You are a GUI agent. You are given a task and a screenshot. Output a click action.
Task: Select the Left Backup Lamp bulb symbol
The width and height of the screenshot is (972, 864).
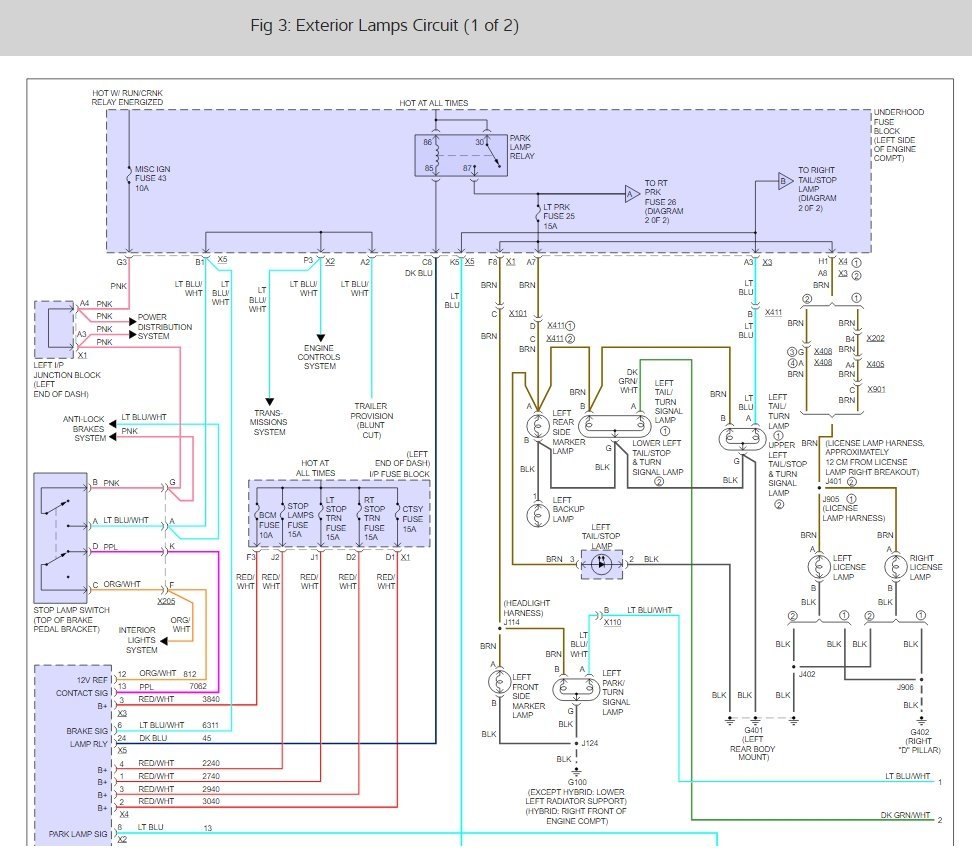537,514
